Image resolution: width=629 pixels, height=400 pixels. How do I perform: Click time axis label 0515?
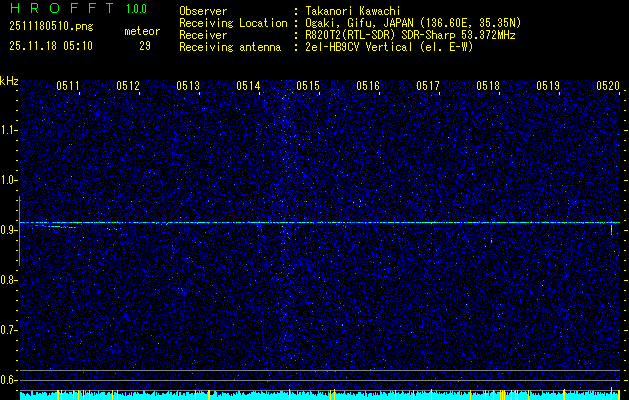tap(308, 85)
